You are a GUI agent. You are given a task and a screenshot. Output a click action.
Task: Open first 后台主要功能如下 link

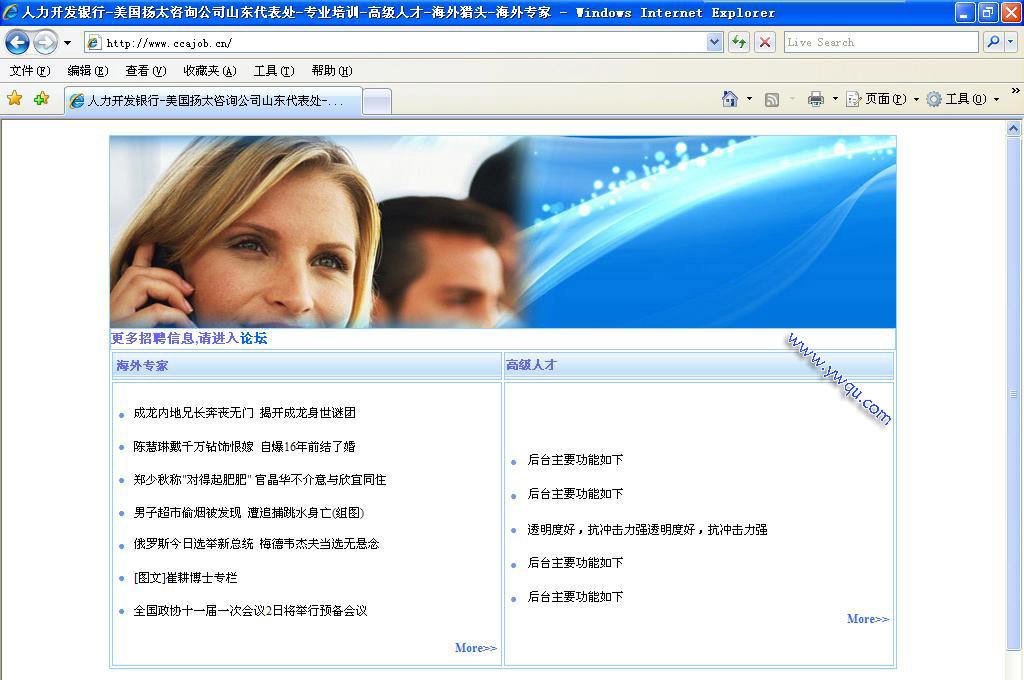coord(575,460)
